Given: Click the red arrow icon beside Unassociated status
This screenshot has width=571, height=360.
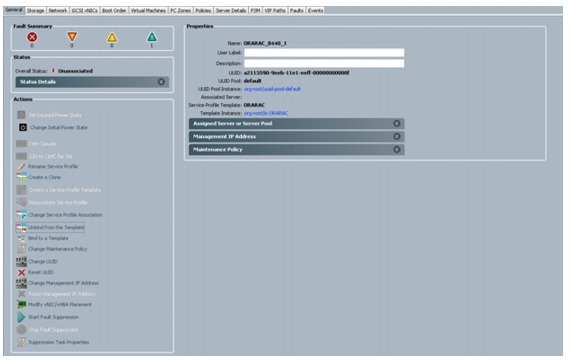Looking at the screenshot, I should coord(53,71).
